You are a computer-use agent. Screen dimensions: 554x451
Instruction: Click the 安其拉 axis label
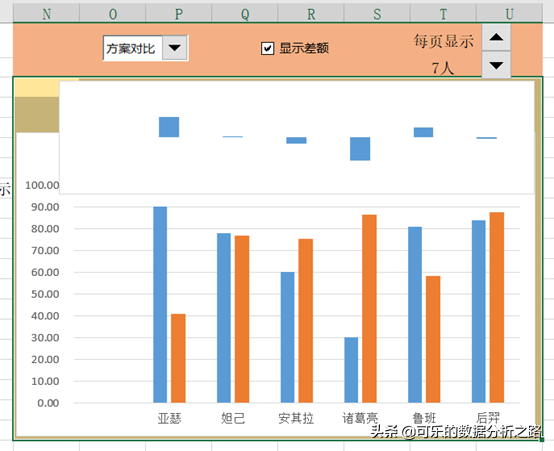pos(296,418)
